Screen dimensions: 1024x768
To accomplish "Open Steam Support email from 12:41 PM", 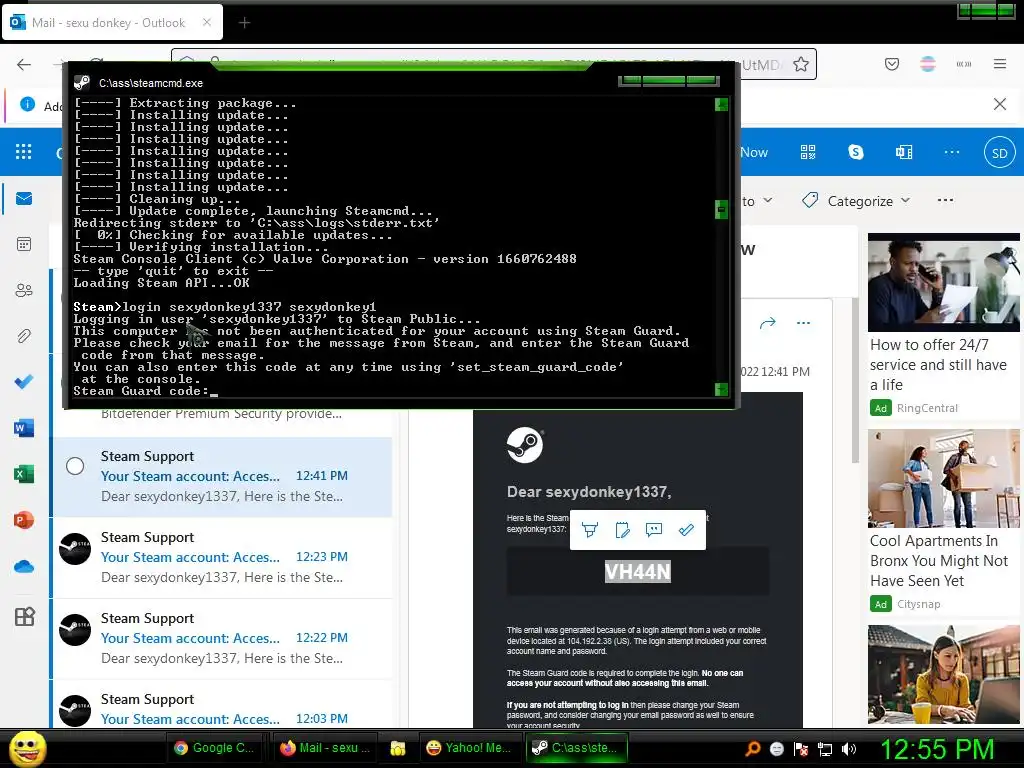I will (x=222, y=476).
